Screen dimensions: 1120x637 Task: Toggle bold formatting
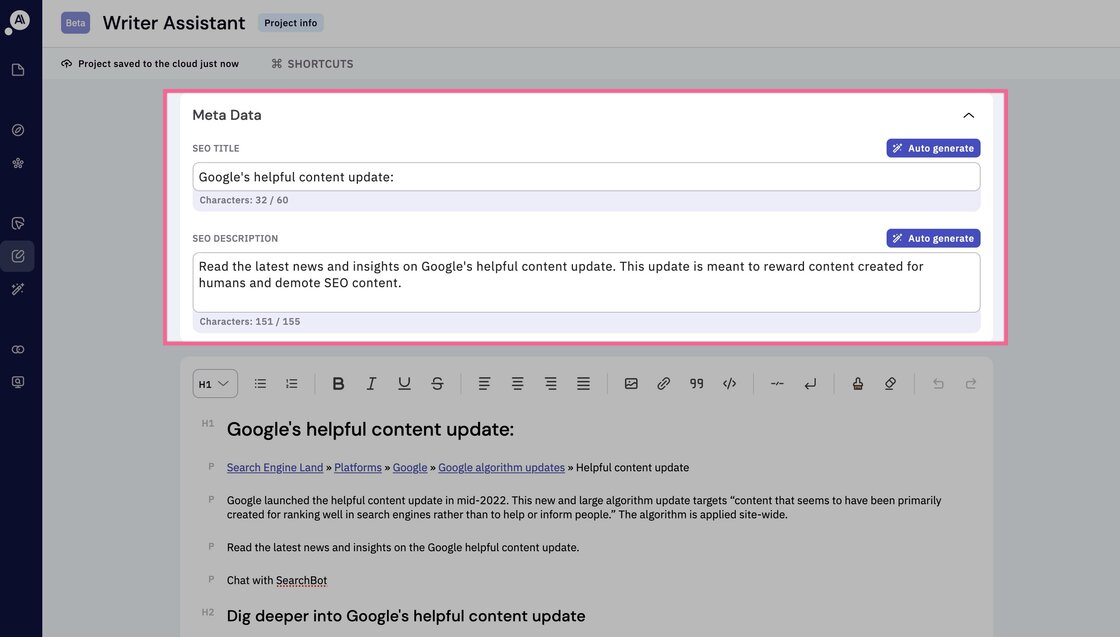(x=339, y=383)
